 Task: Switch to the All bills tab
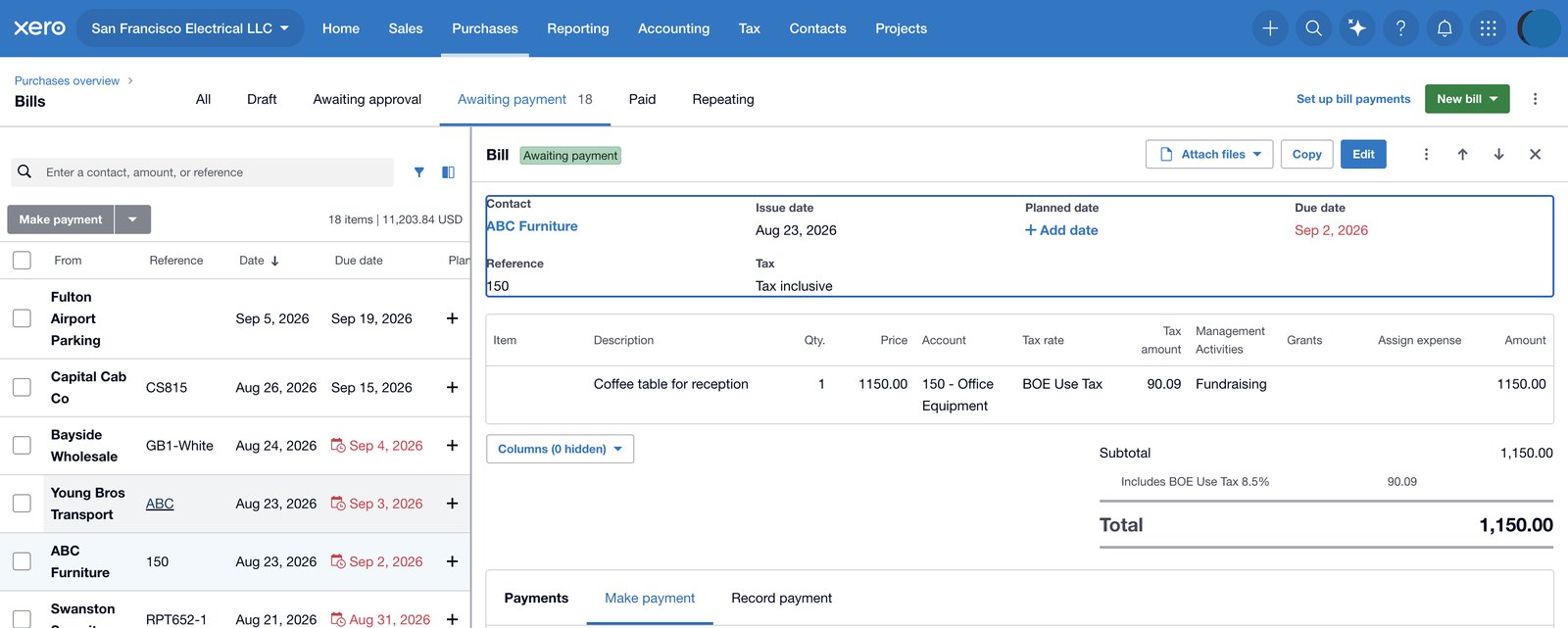point(203,99)
